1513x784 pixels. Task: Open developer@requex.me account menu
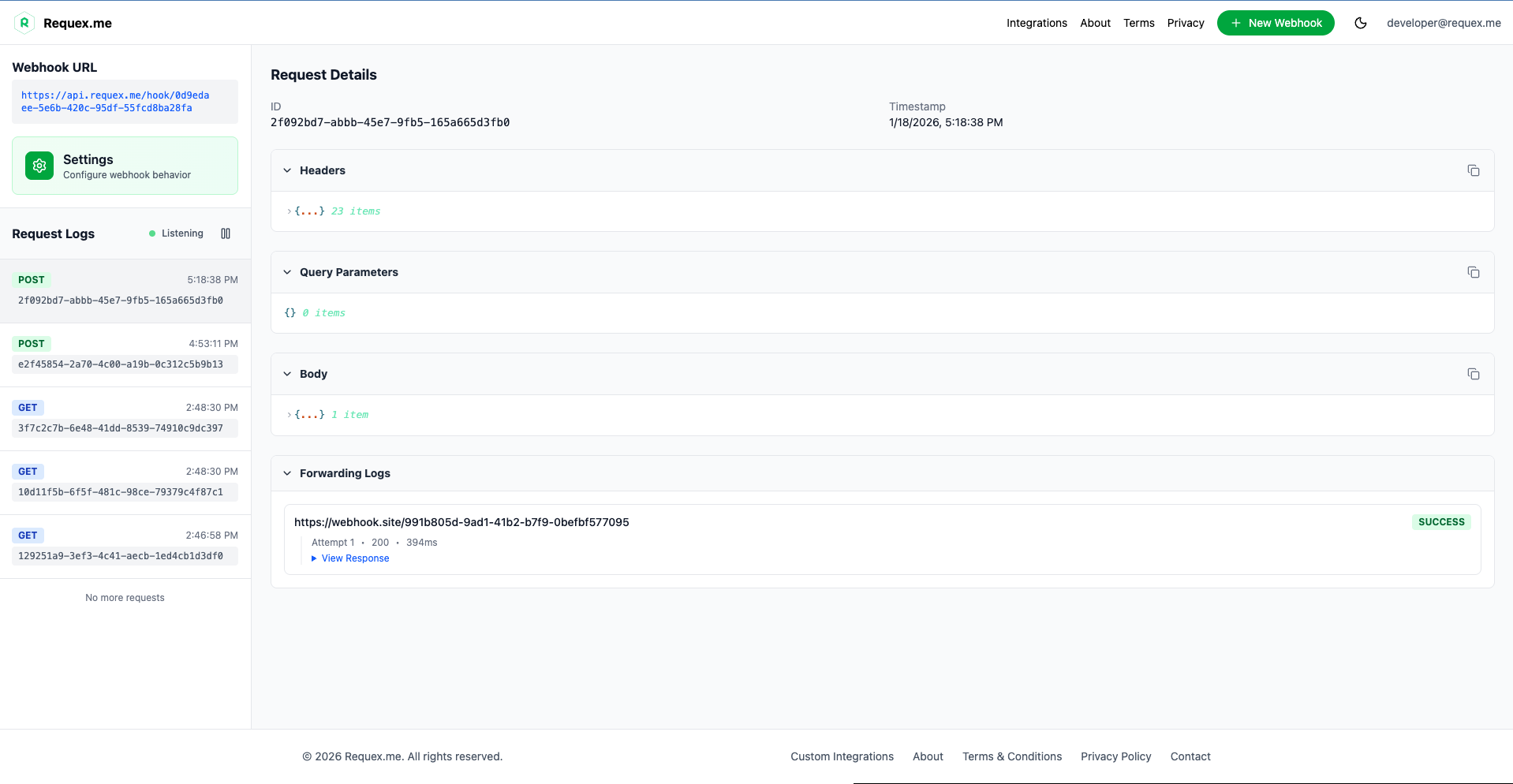1444,23
